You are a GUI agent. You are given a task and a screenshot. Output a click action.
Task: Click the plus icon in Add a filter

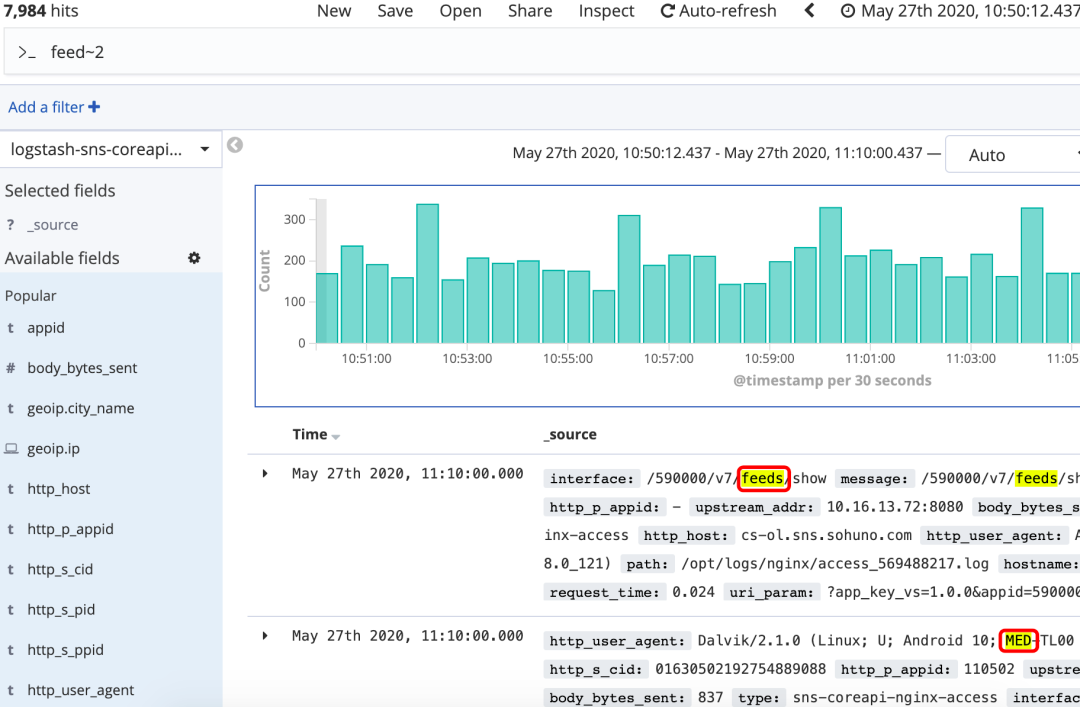pos(94,107)
